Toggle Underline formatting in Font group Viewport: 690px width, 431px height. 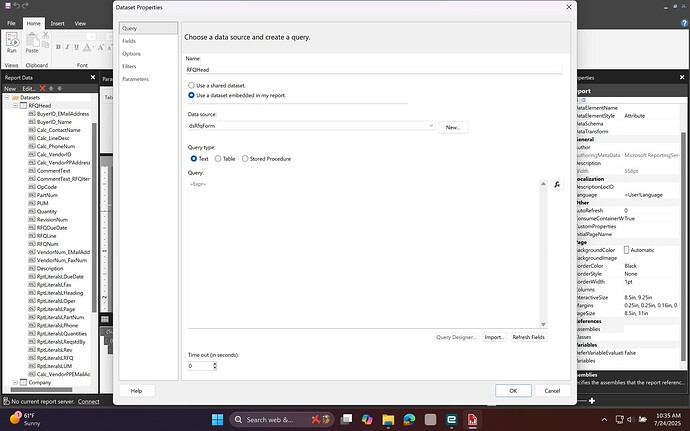click(76, 47)
